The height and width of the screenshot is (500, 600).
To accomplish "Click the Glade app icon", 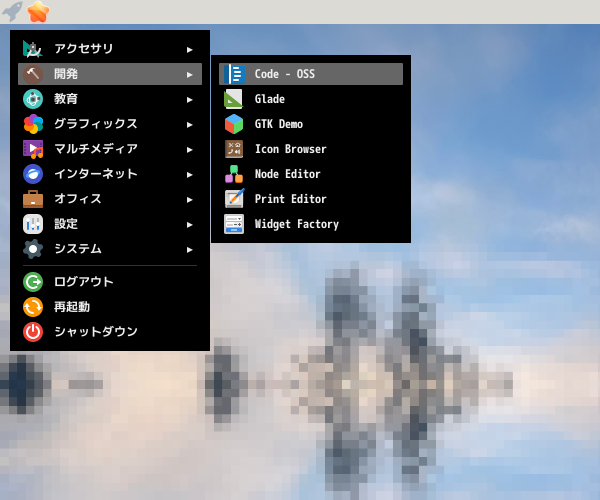I will (x=234, y=99).
